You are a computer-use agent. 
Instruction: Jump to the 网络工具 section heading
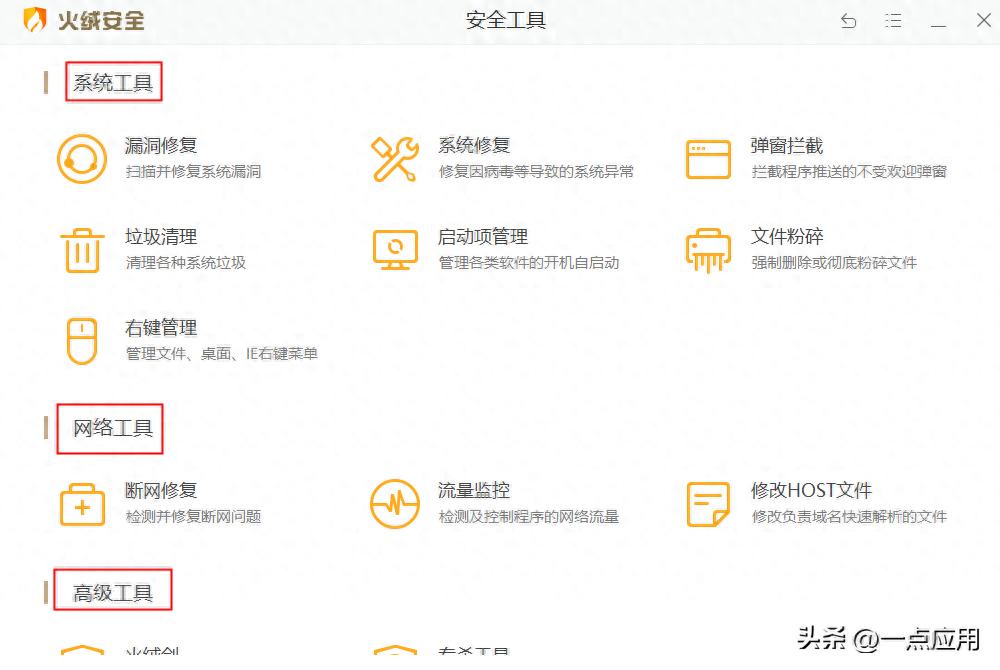[113, 429]
